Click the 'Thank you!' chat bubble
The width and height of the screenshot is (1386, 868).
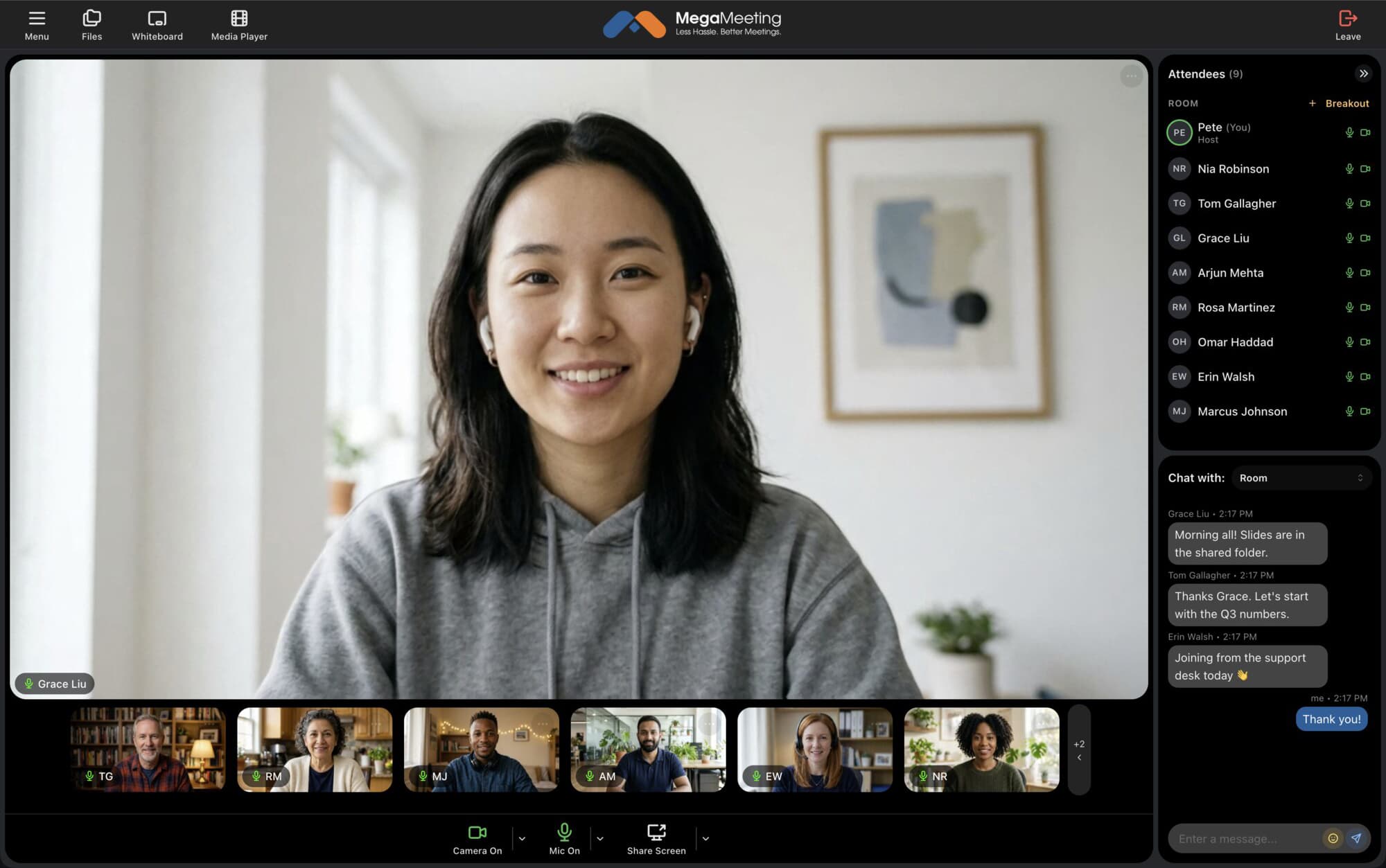tap(1331, 719)
